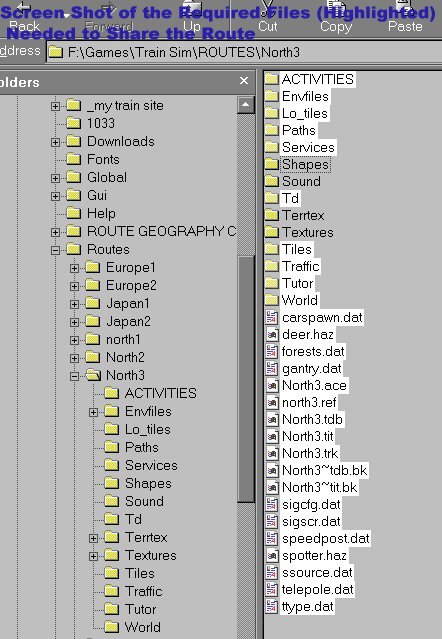Click the Tiles folder icon in file list
This screenshot has width=442, height=639.
click(x=271, y=249)
